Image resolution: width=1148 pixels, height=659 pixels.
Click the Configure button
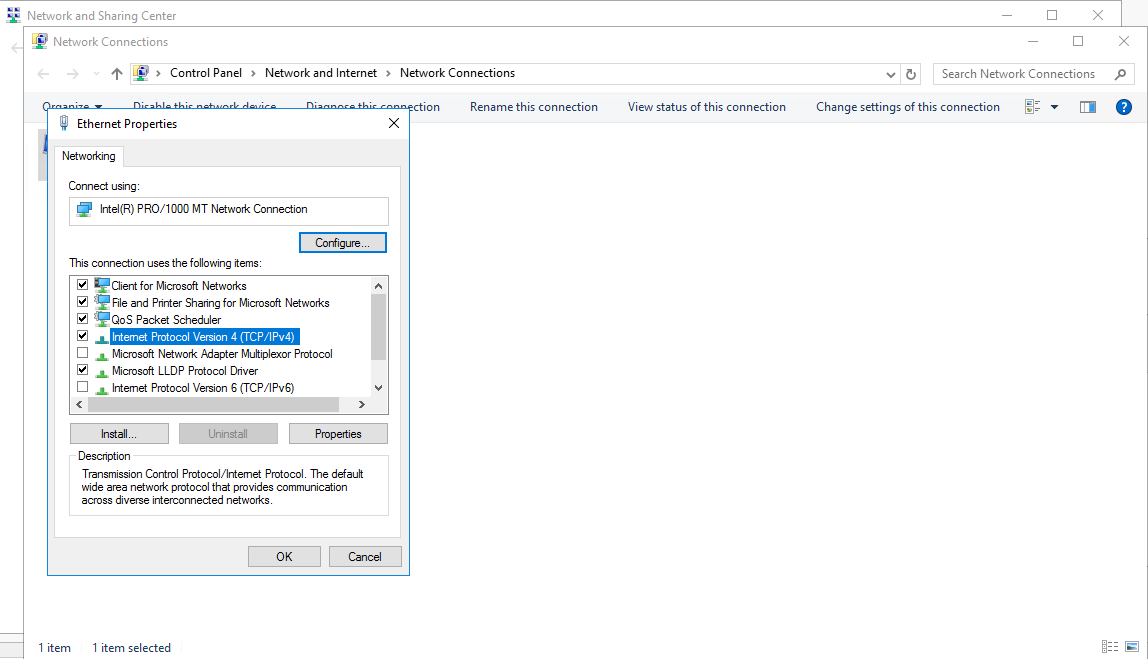pyautogui.click(x=343, y=242)
